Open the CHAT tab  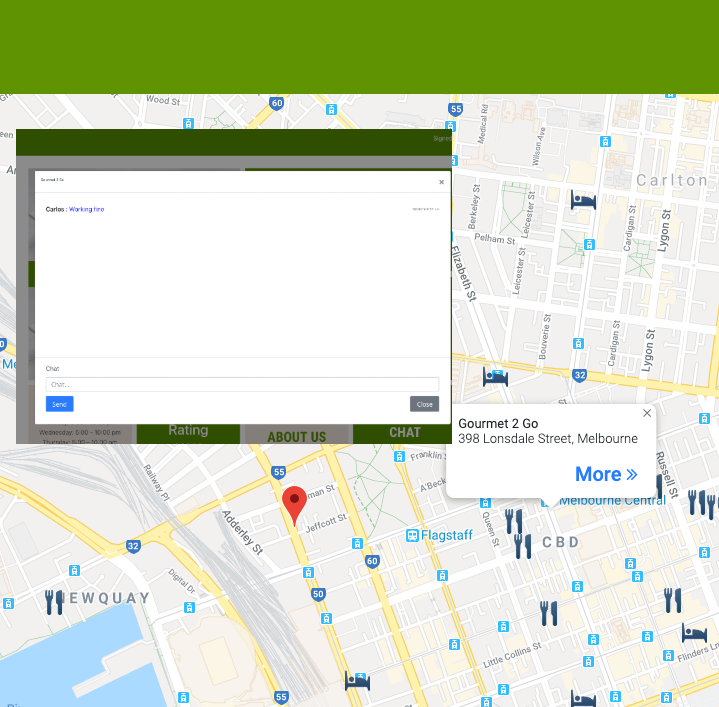pos(404,433)
